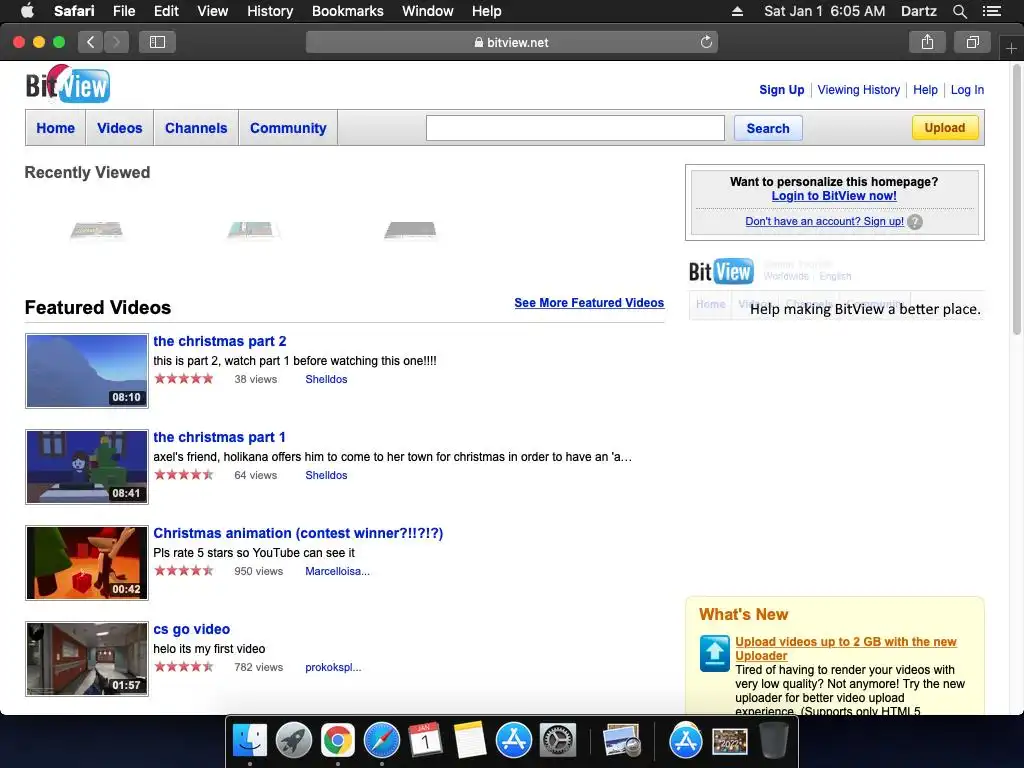This screenshot has width=1024, height=768.
Task: Open the 08:10 video thumbnail
Action: click(87, 371)
